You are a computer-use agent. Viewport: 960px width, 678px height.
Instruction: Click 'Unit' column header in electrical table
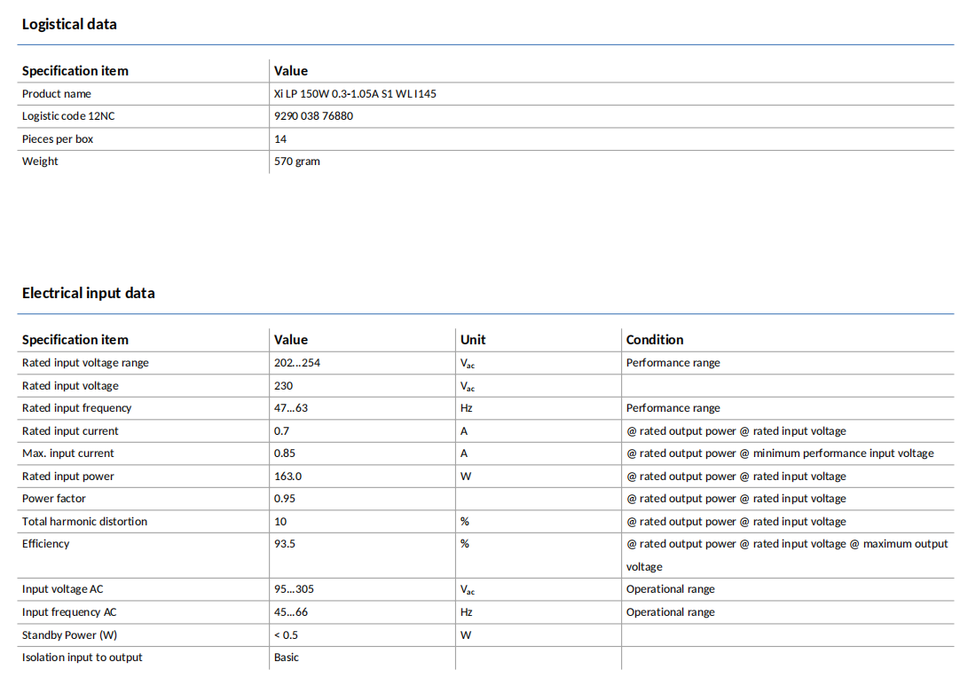(x=473, y=339)
